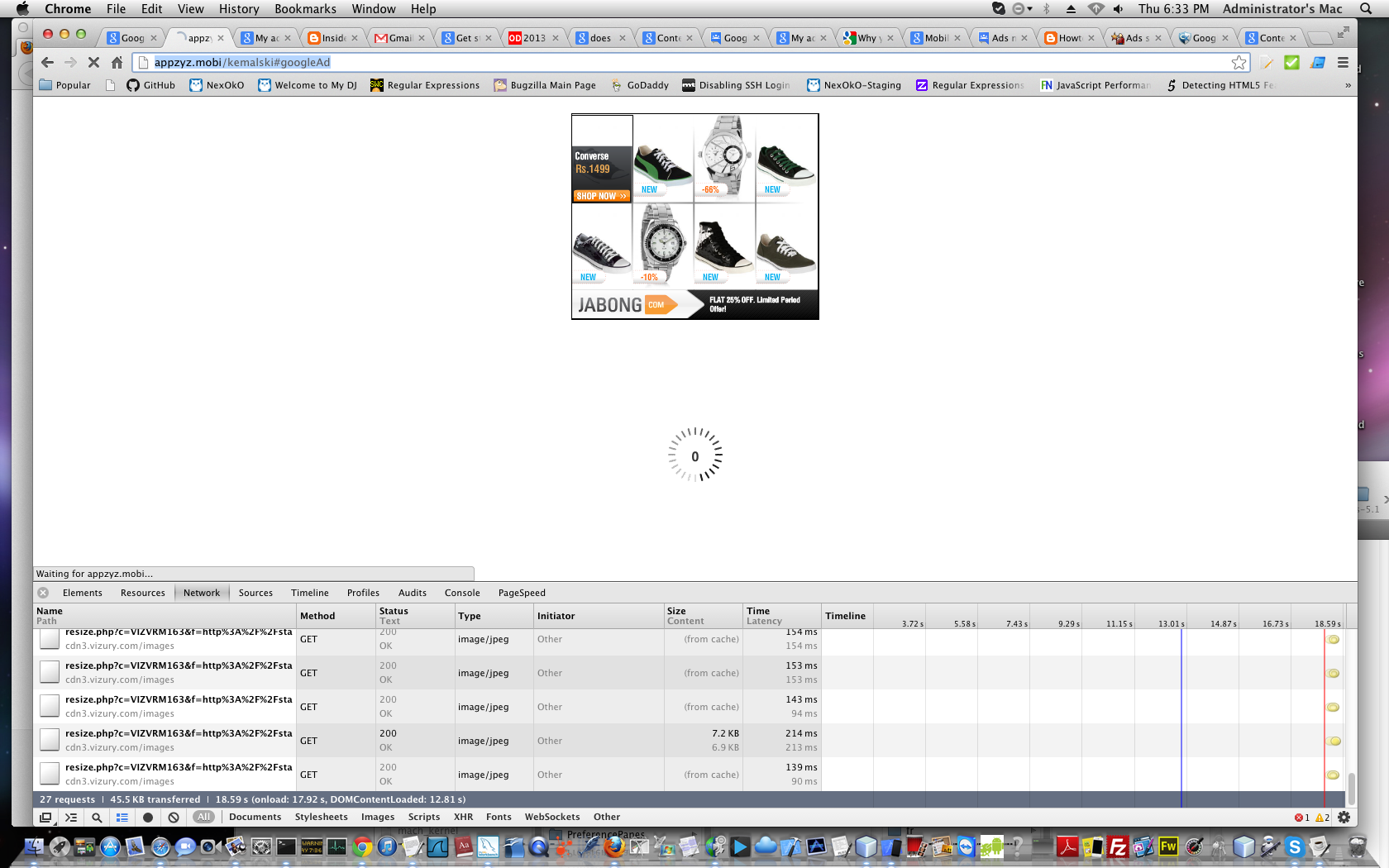Launch Finder from the Dock
Viewport: 1389px width, 868px height.
tap(34, 847)
